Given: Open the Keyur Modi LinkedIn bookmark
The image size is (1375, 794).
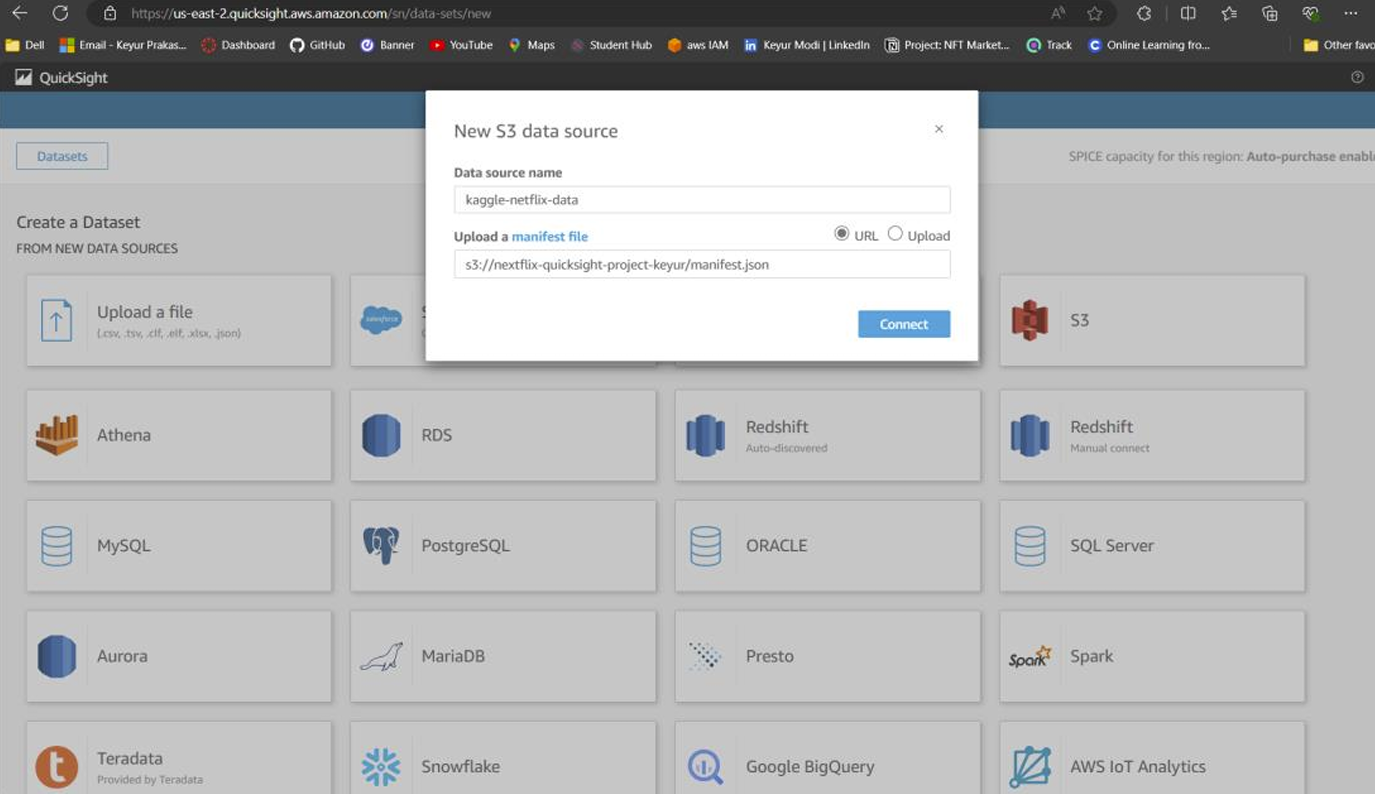Looking at the screenshot, I should click(807, 45).
